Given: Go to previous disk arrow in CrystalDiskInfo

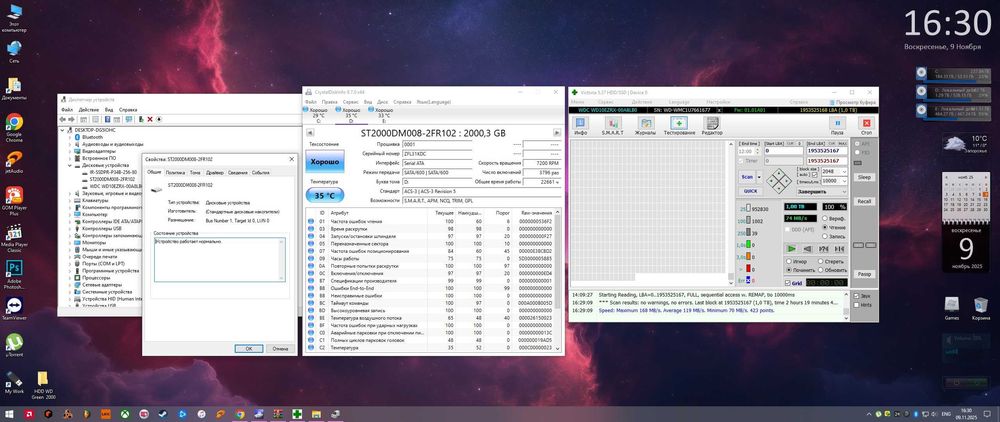Looking at the screenshot, I should 310,133.
